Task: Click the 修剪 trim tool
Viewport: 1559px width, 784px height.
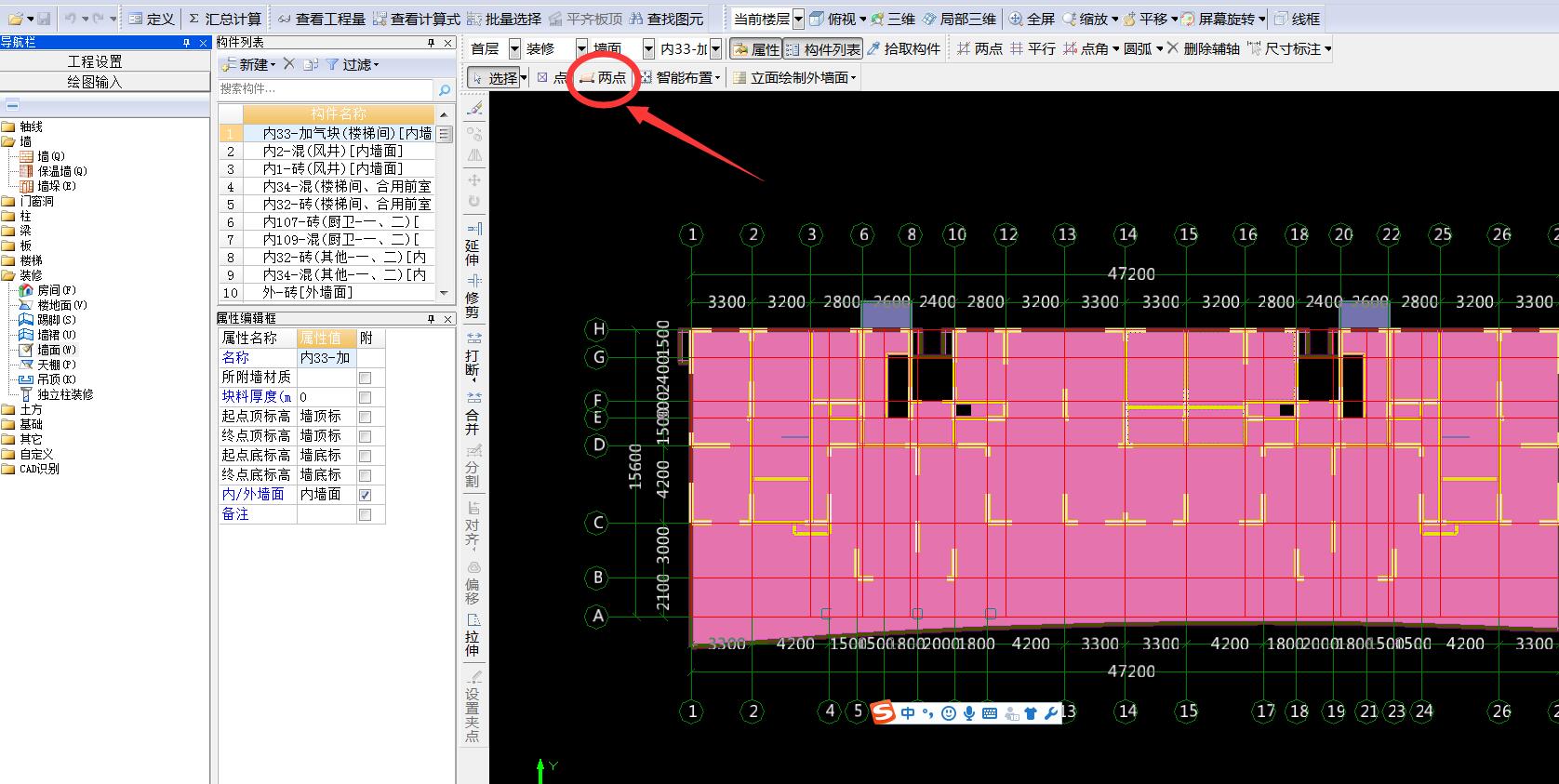Action: [473, 296]
